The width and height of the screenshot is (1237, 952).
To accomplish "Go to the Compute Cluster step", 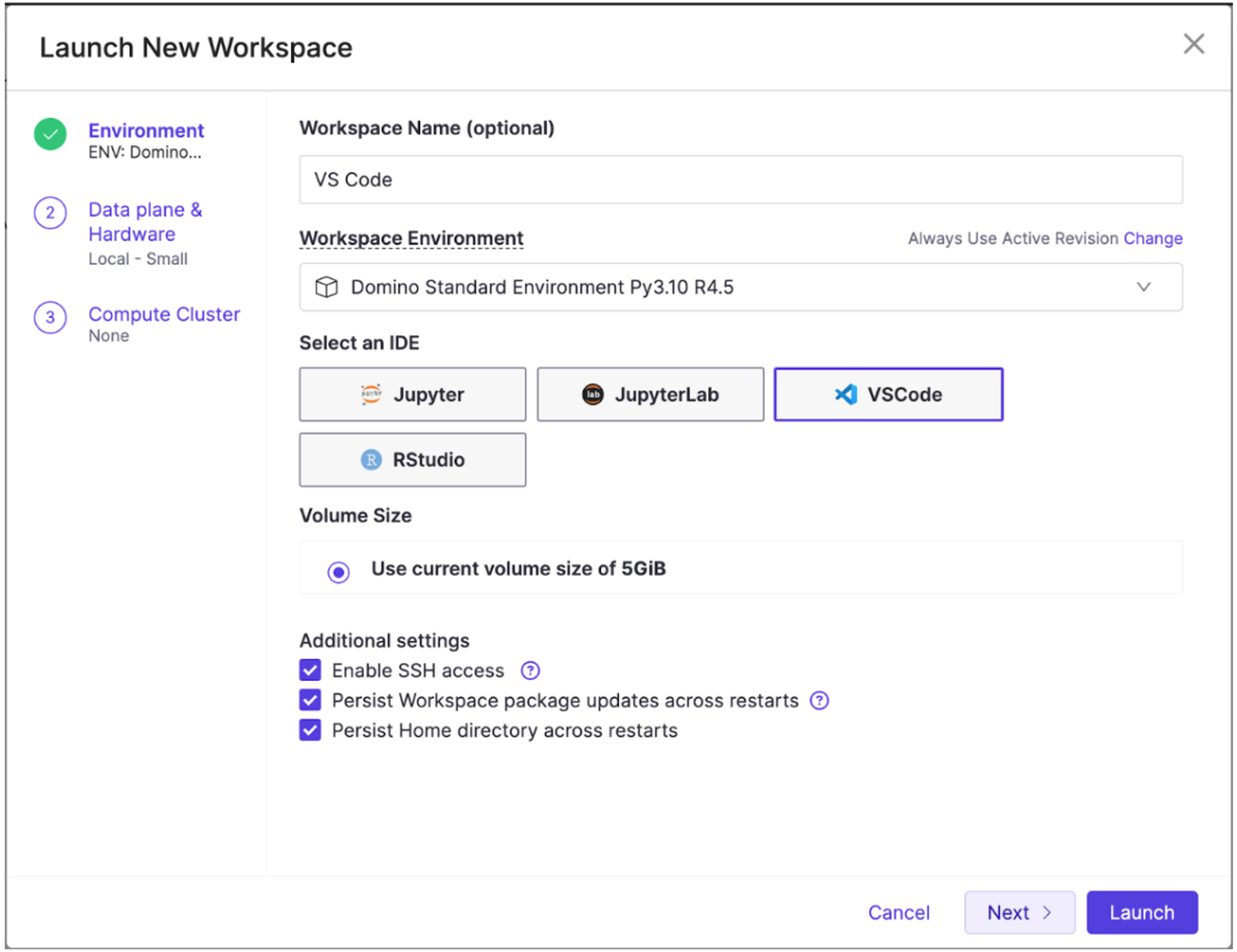I will click(164, 314).
